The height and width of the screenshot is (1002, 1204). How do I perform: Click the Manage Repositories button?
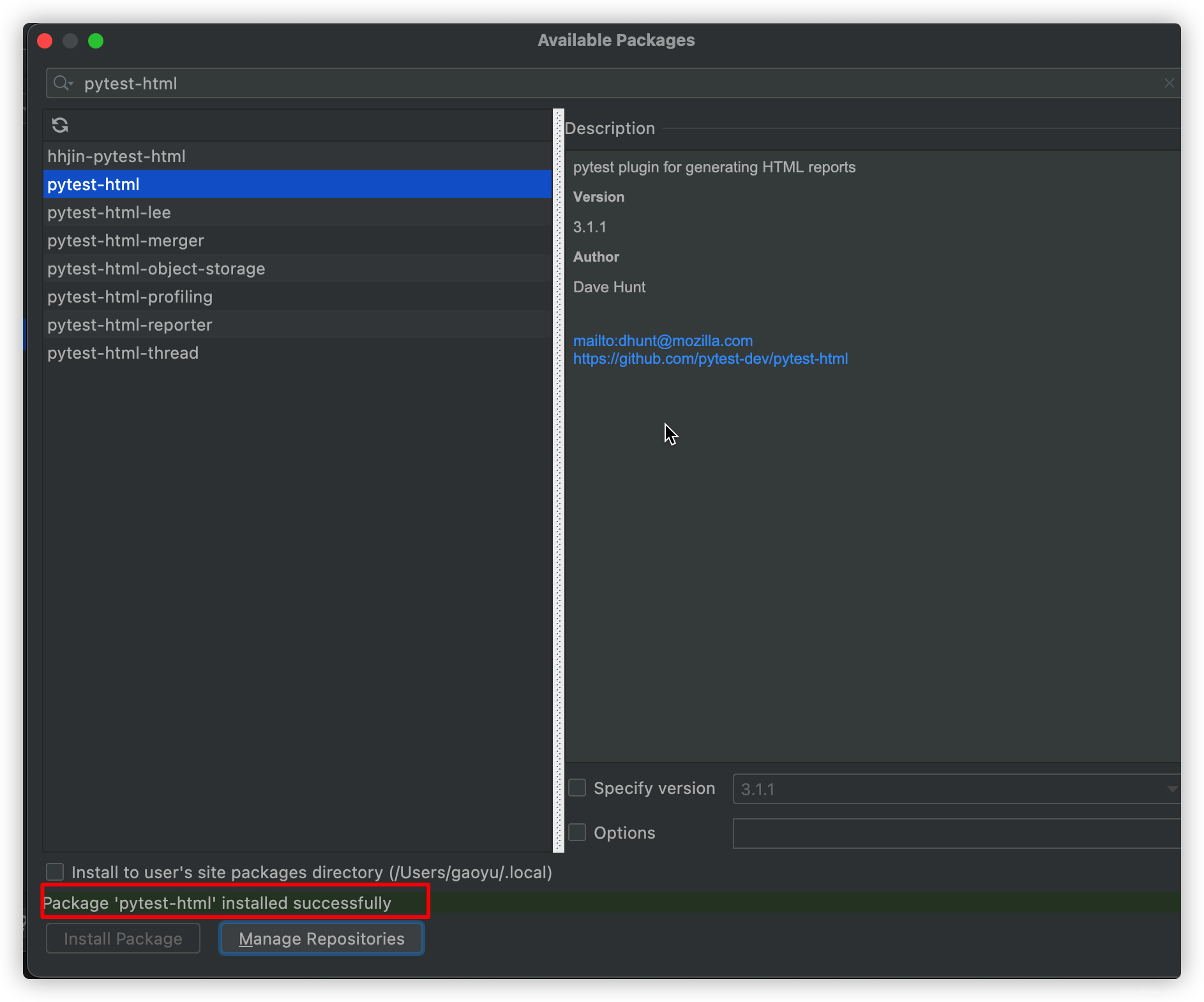coord(322,939)
